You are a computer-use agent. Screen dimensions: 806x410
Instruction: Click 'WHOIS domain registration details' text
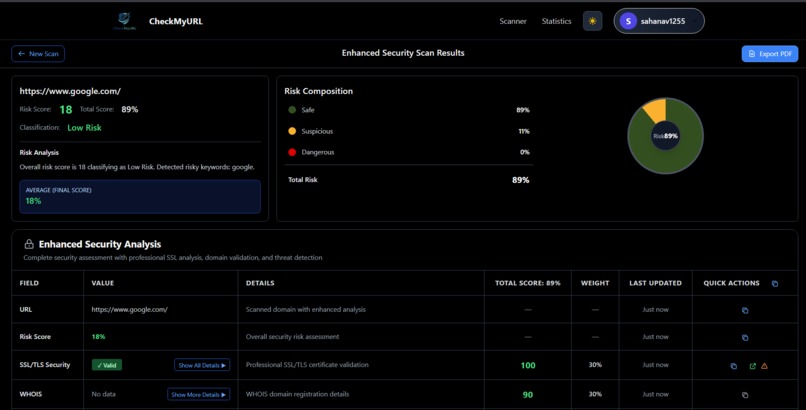click(297, 394)
